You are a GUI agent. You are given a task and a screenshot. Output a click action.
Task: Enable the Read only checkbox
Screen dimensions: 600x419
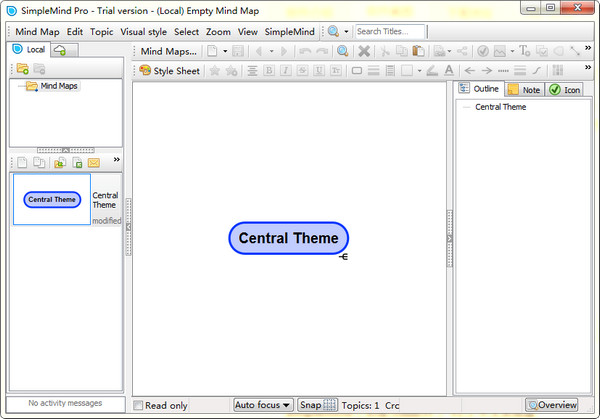pos(139,405)
